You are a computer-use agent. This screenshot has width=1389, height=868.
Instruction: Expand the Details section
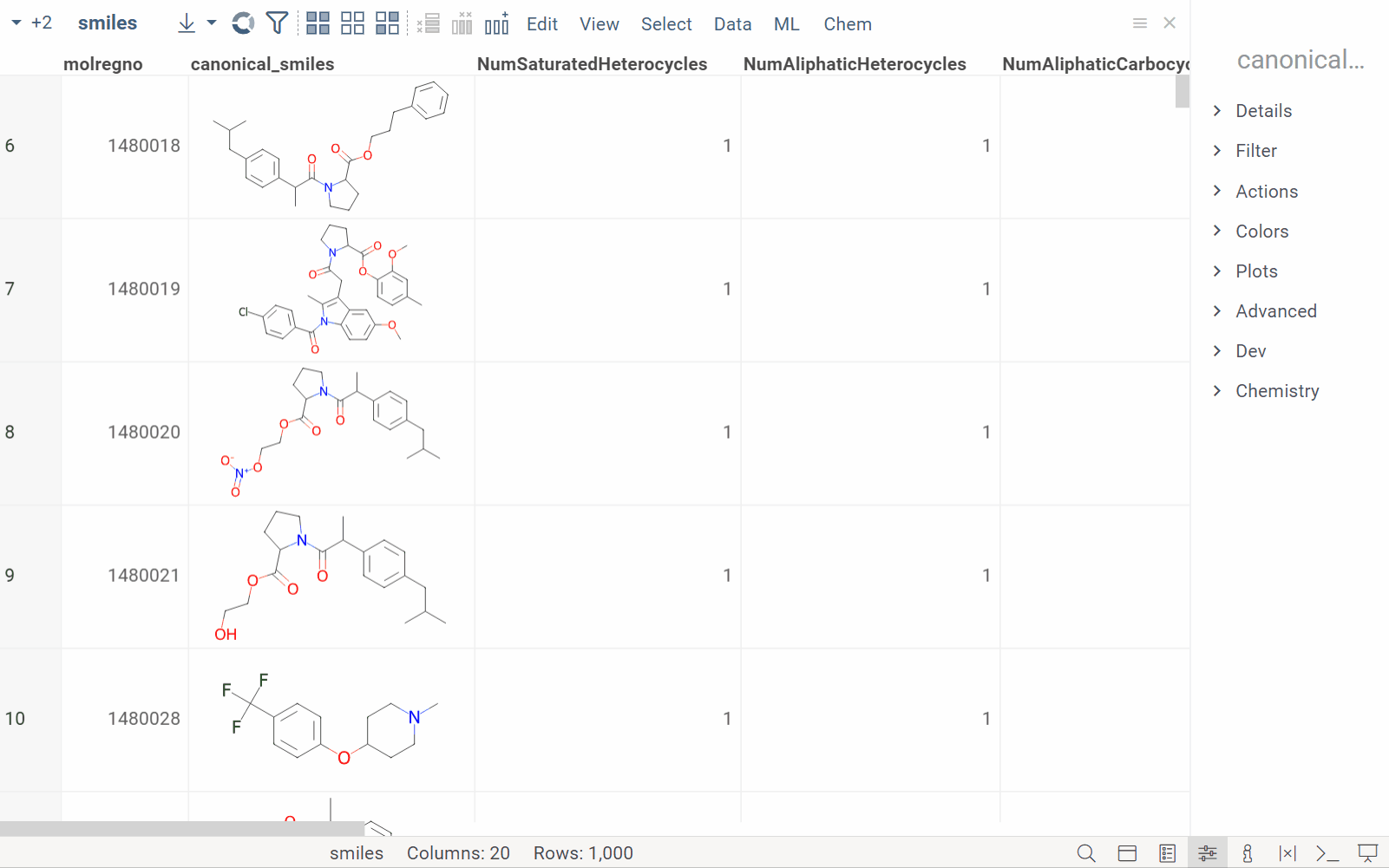[1263, 111]
